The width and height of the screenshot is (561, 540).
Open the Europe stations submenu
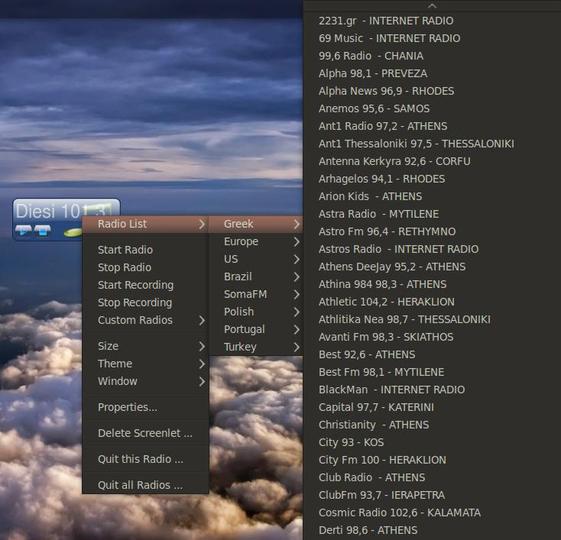click(x=256, y=242)
